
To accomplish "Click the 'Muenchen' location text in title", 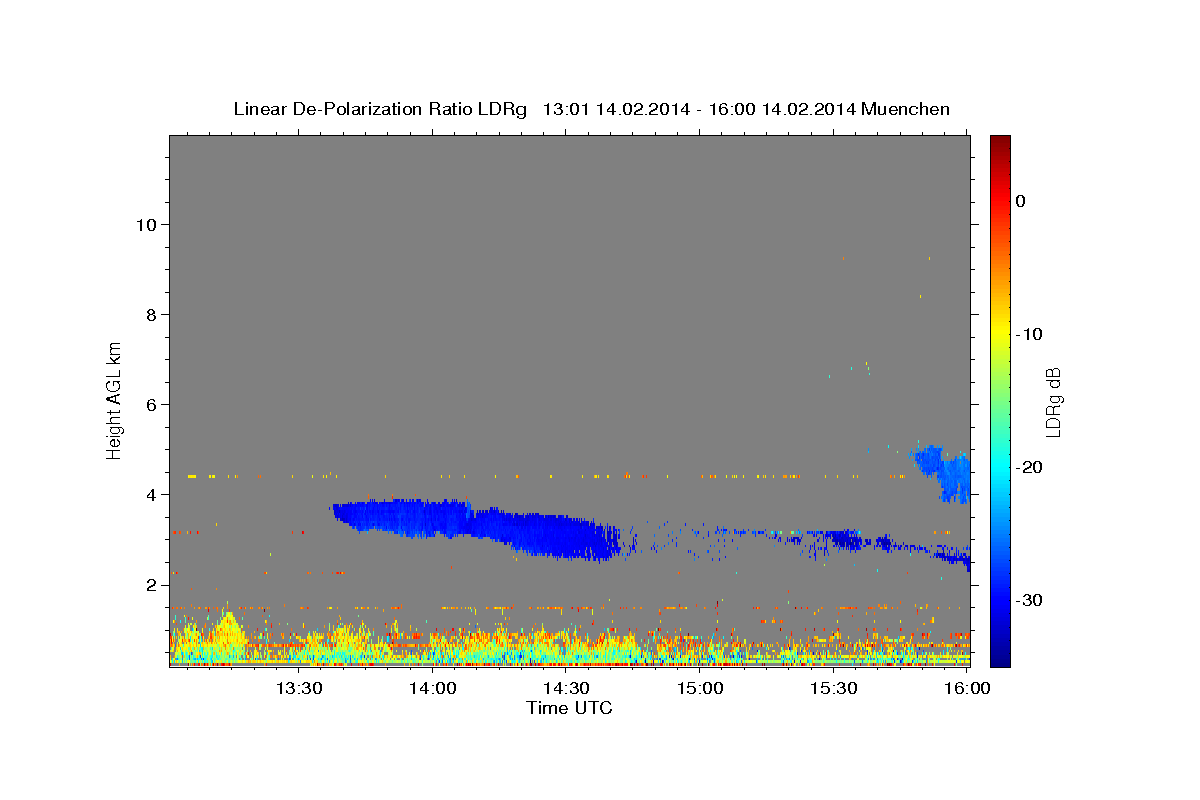I will coord(907,109).
